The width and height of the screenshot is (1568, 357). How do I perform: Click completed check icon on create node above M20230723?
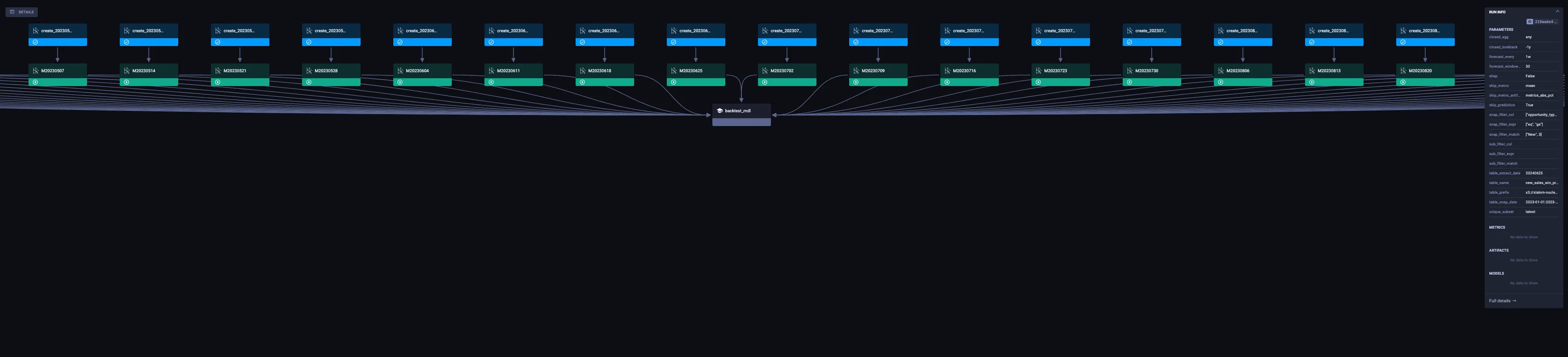click(1038, 42)
